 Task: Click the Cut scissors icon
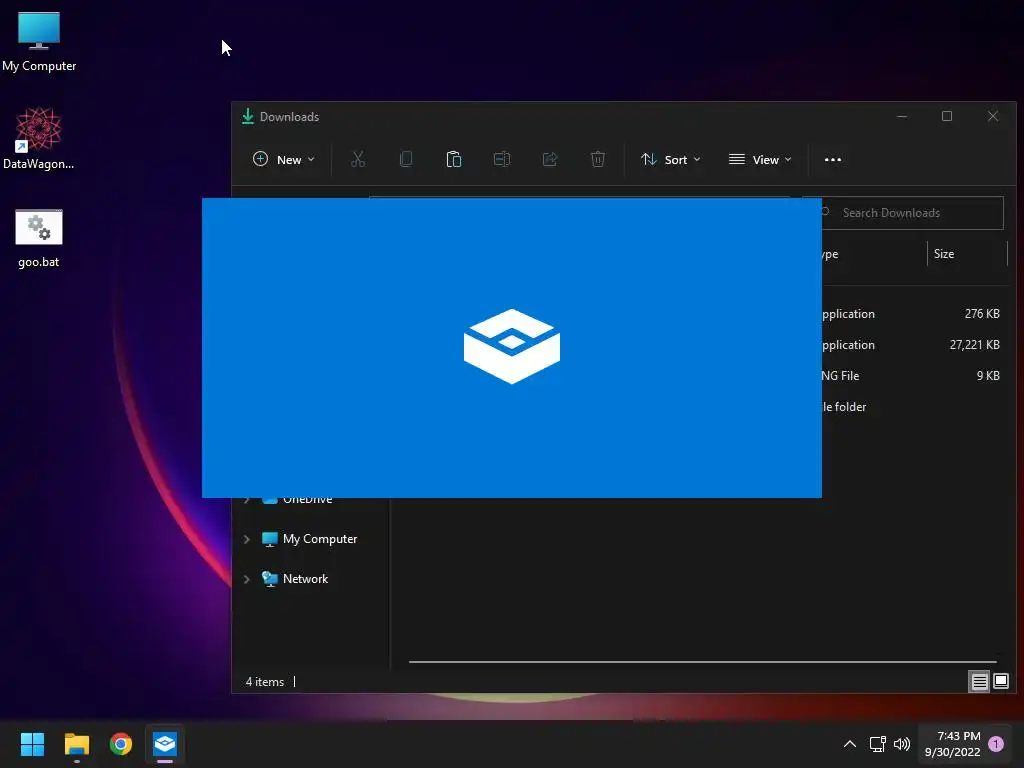pyautogui.click(x=358, y=159)
